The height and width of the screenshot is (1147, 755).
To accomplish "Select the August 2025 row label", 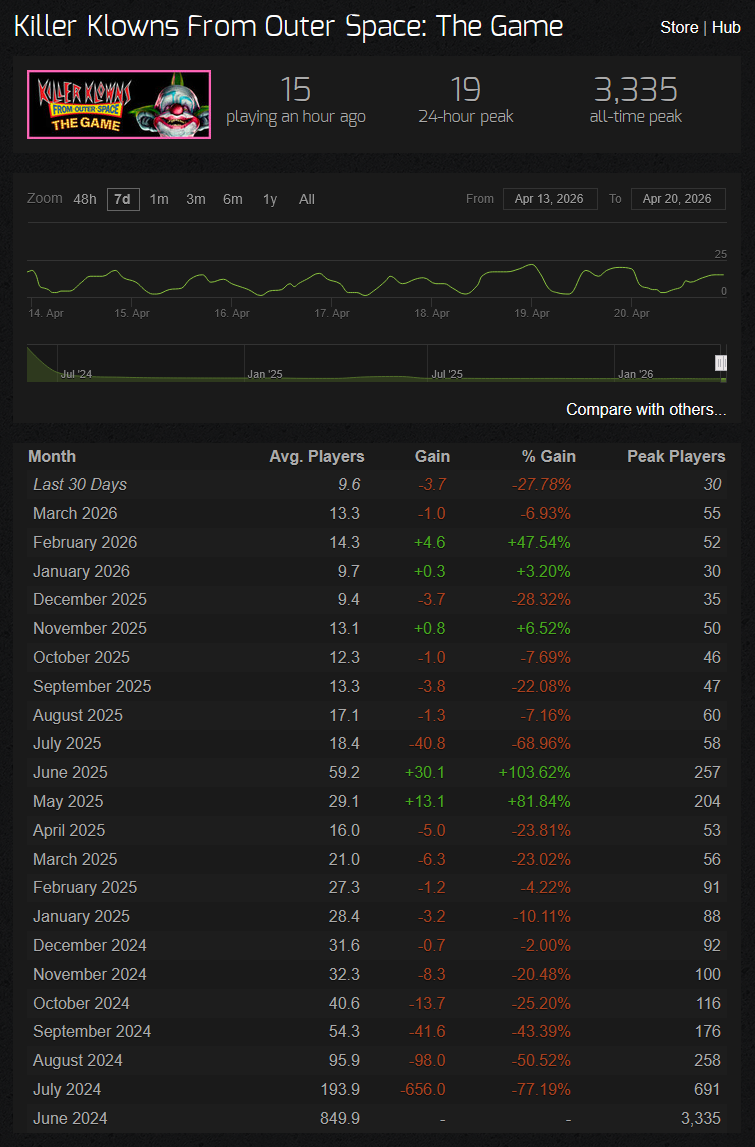I will pyautogui.click(x=78, y=715).
